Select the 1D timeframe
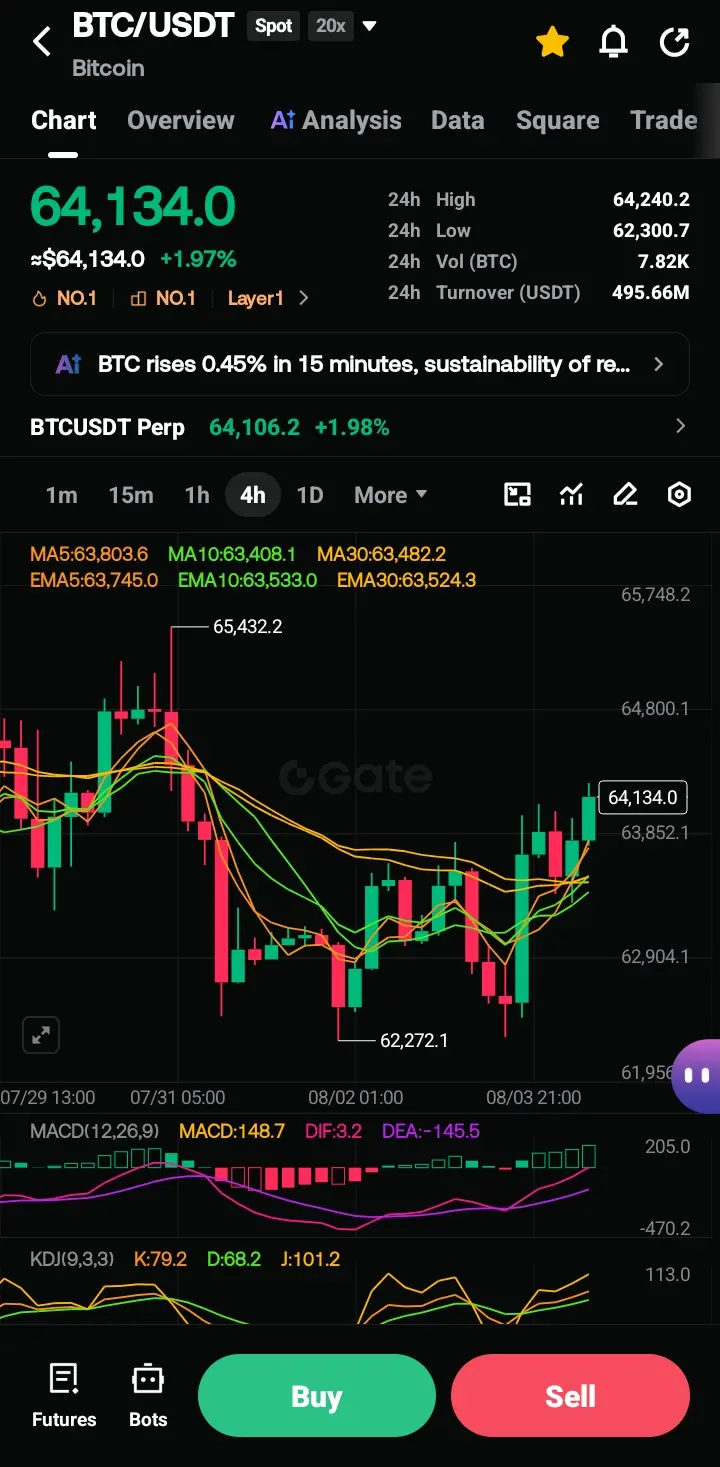The height and width of the screenshot is (1467, 720). click(310, 495)
